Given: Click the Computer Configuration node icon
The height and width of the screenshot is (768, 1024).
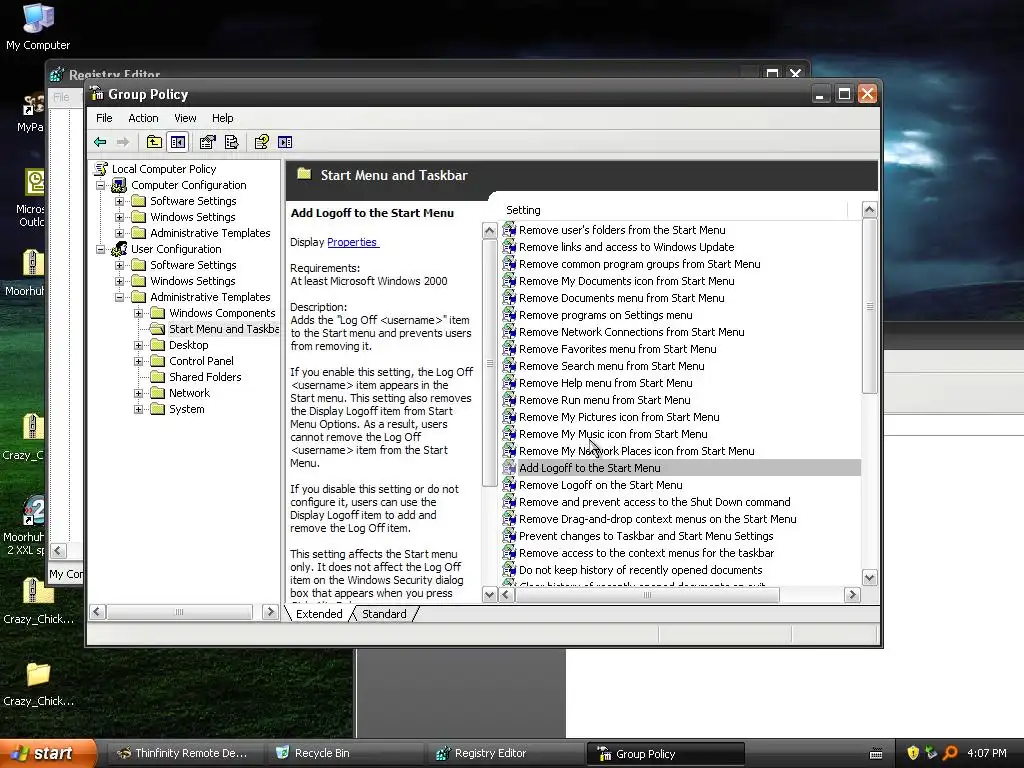Looking at the screenshot, I should (119, 185).
